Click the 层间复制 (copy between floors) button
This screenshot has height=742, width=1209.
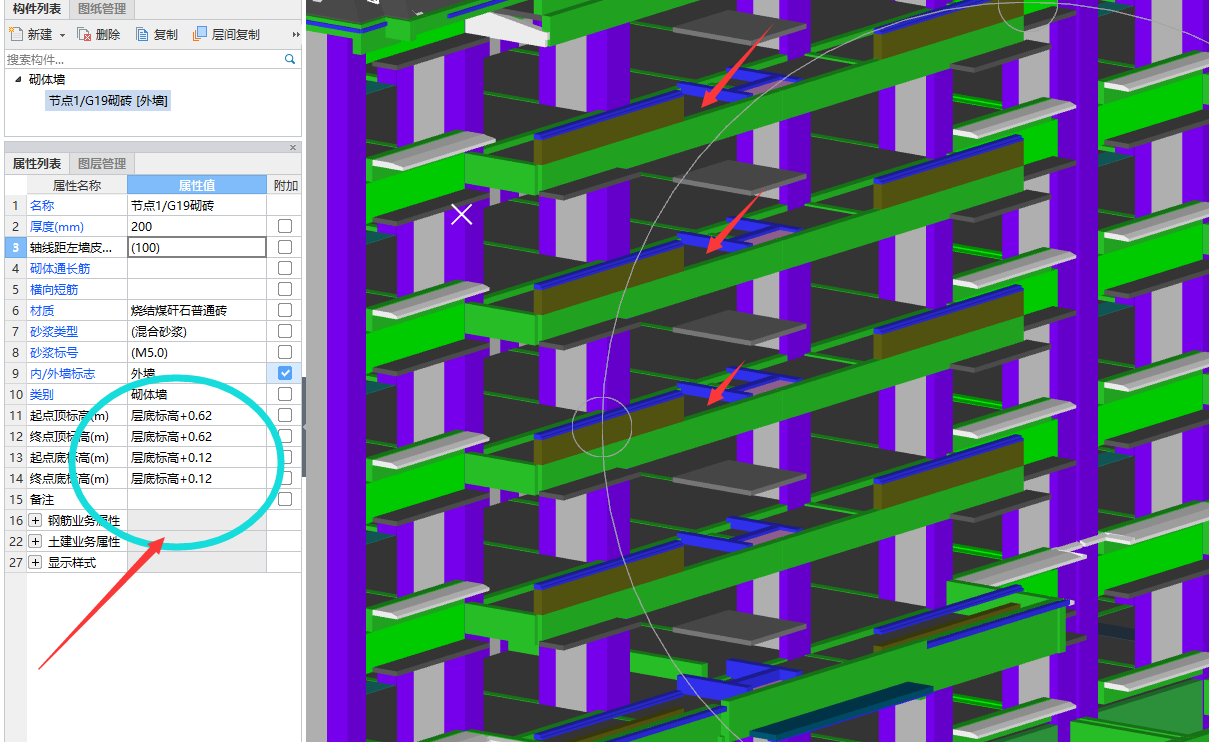[226, 34]
